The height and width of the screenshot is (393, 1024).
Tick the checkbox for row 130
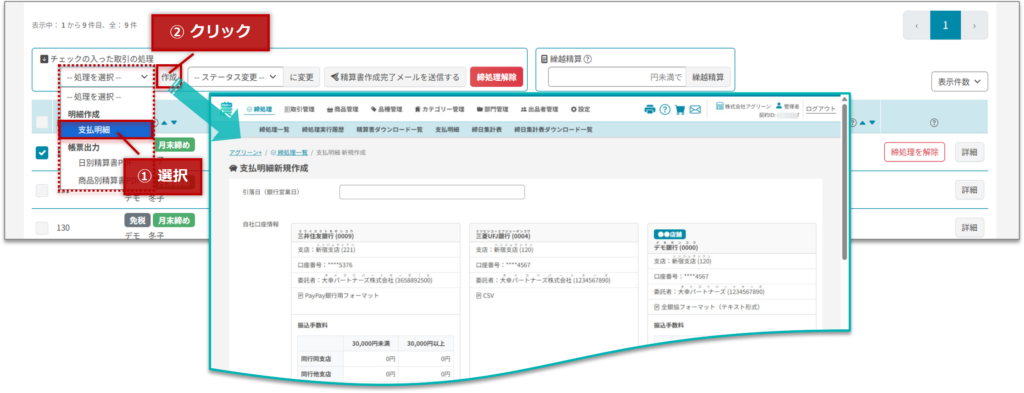point(42,228)
